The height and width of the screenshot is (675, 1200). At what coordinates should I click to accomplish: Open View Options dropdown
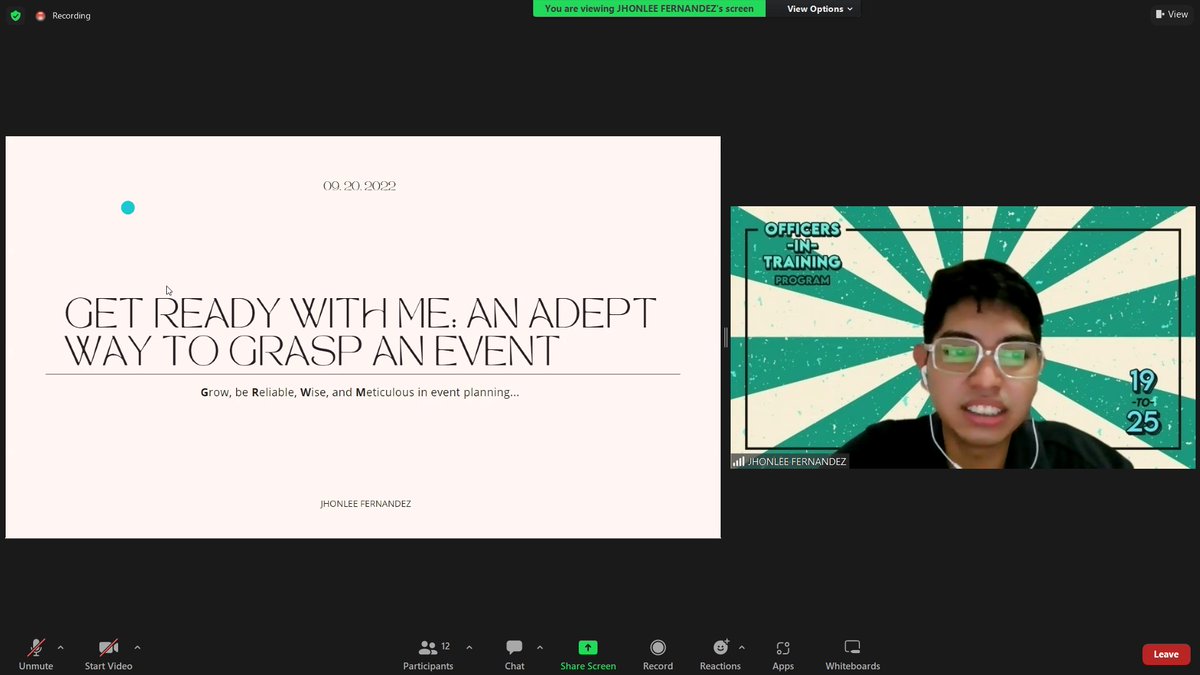click(820, 9)
